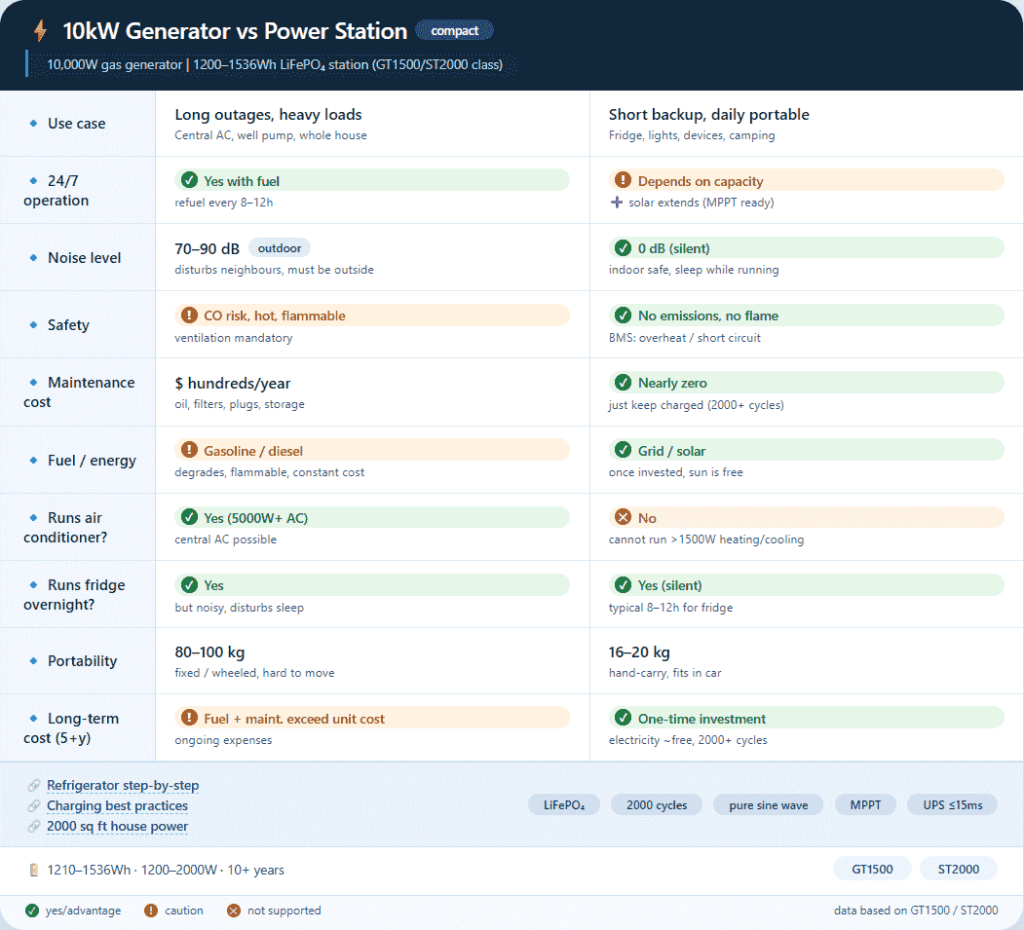1024x930 pixels.
Task: Select the compact badge in the header
Action: point(454,31)
